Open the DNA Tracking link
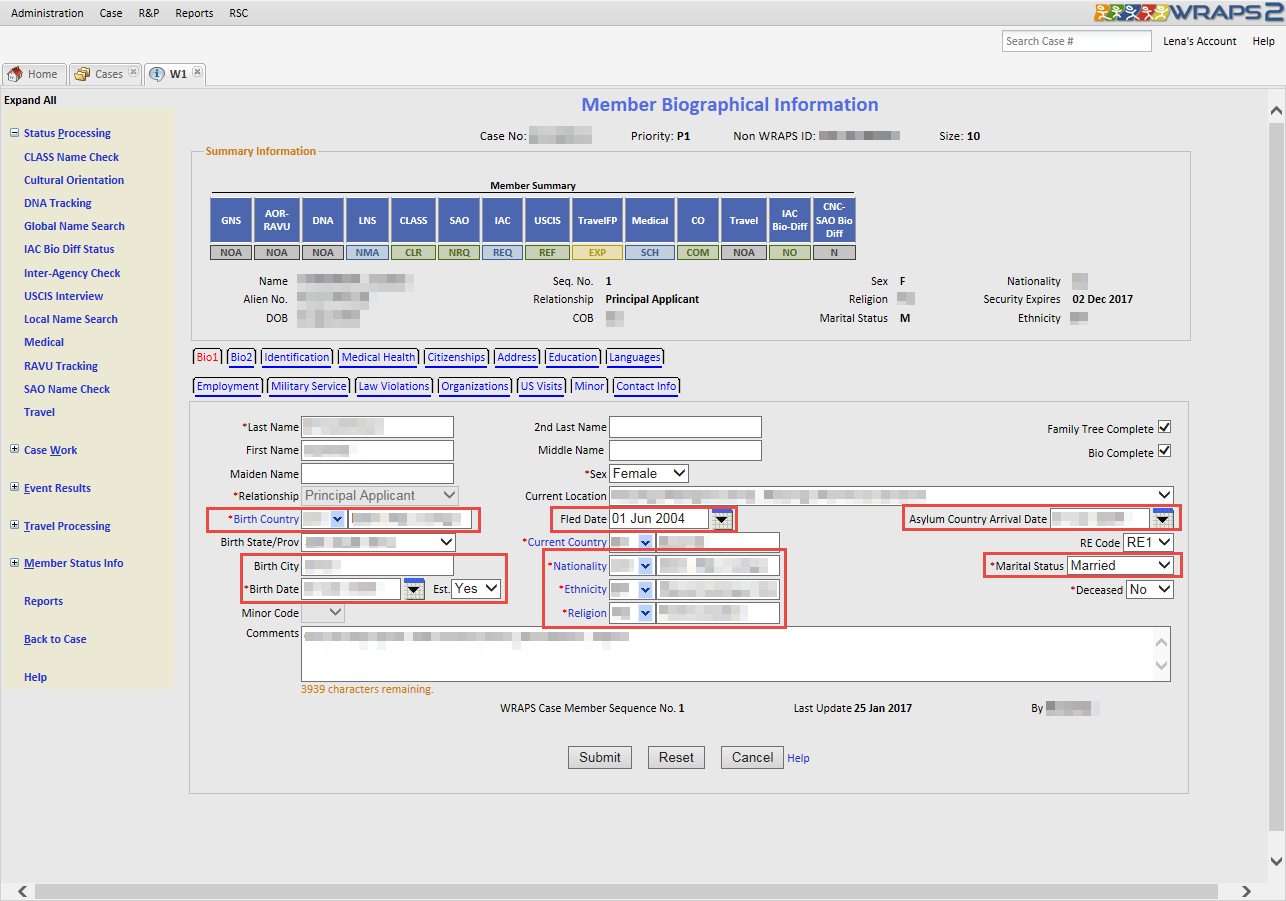 pos(57,203)
